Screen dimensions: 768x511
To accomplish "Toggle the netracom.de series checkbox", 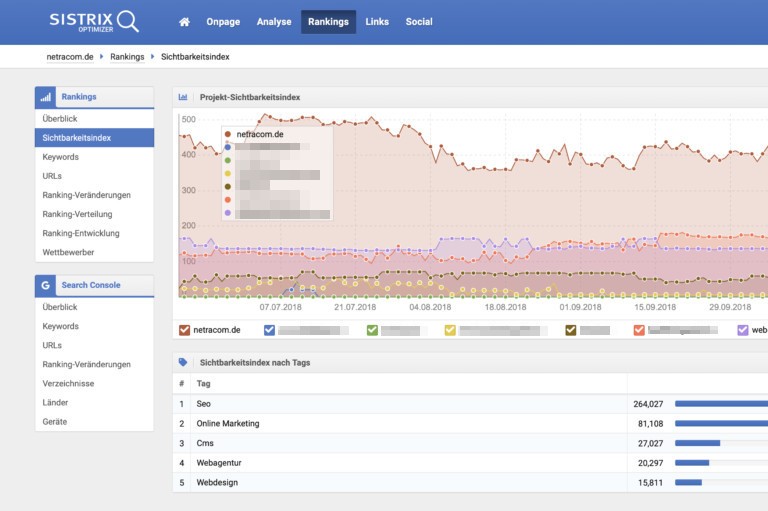I will [x=184, y=330].
